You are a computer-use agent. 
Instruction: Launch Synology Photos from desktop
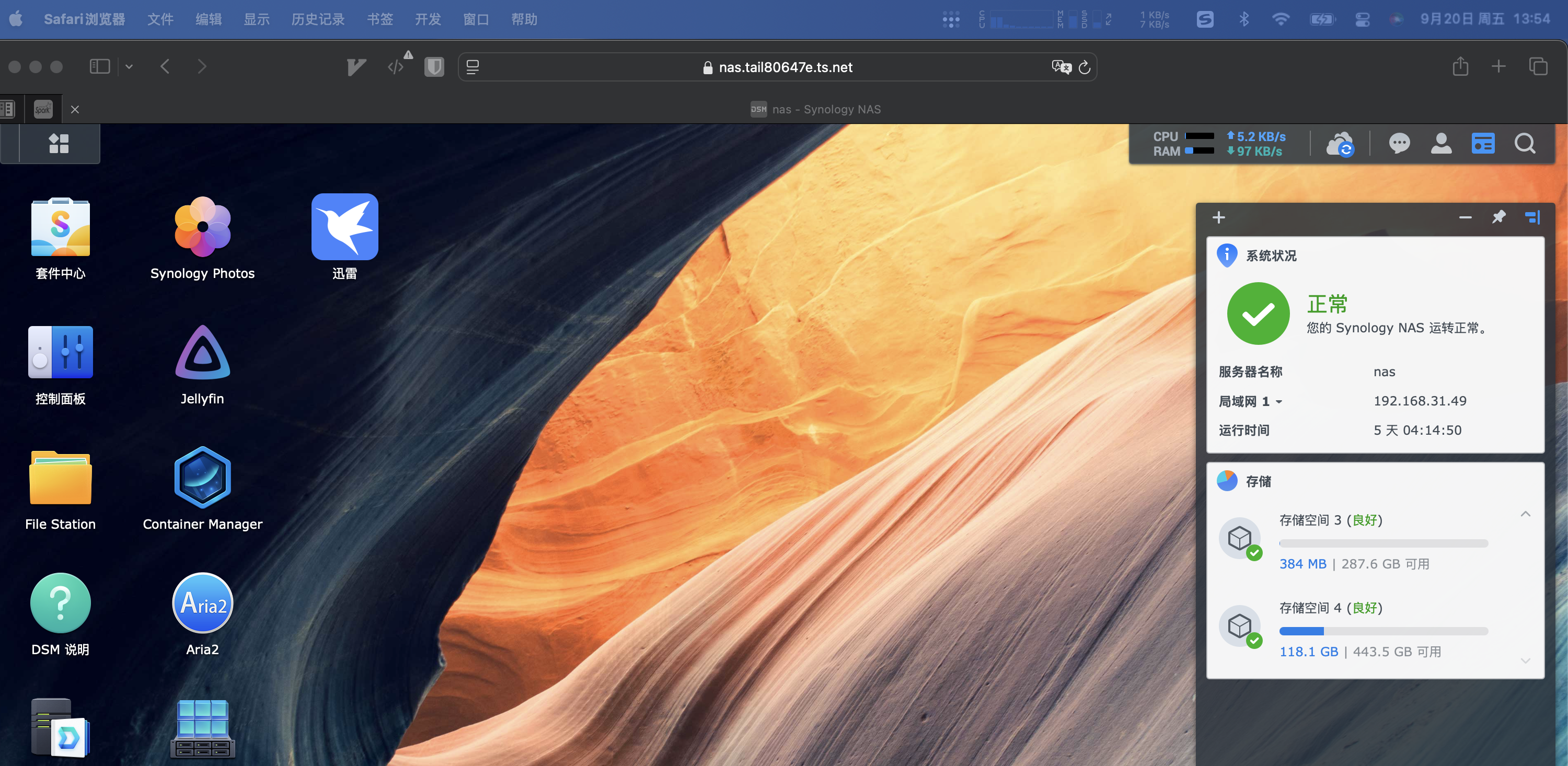(202, 228)
